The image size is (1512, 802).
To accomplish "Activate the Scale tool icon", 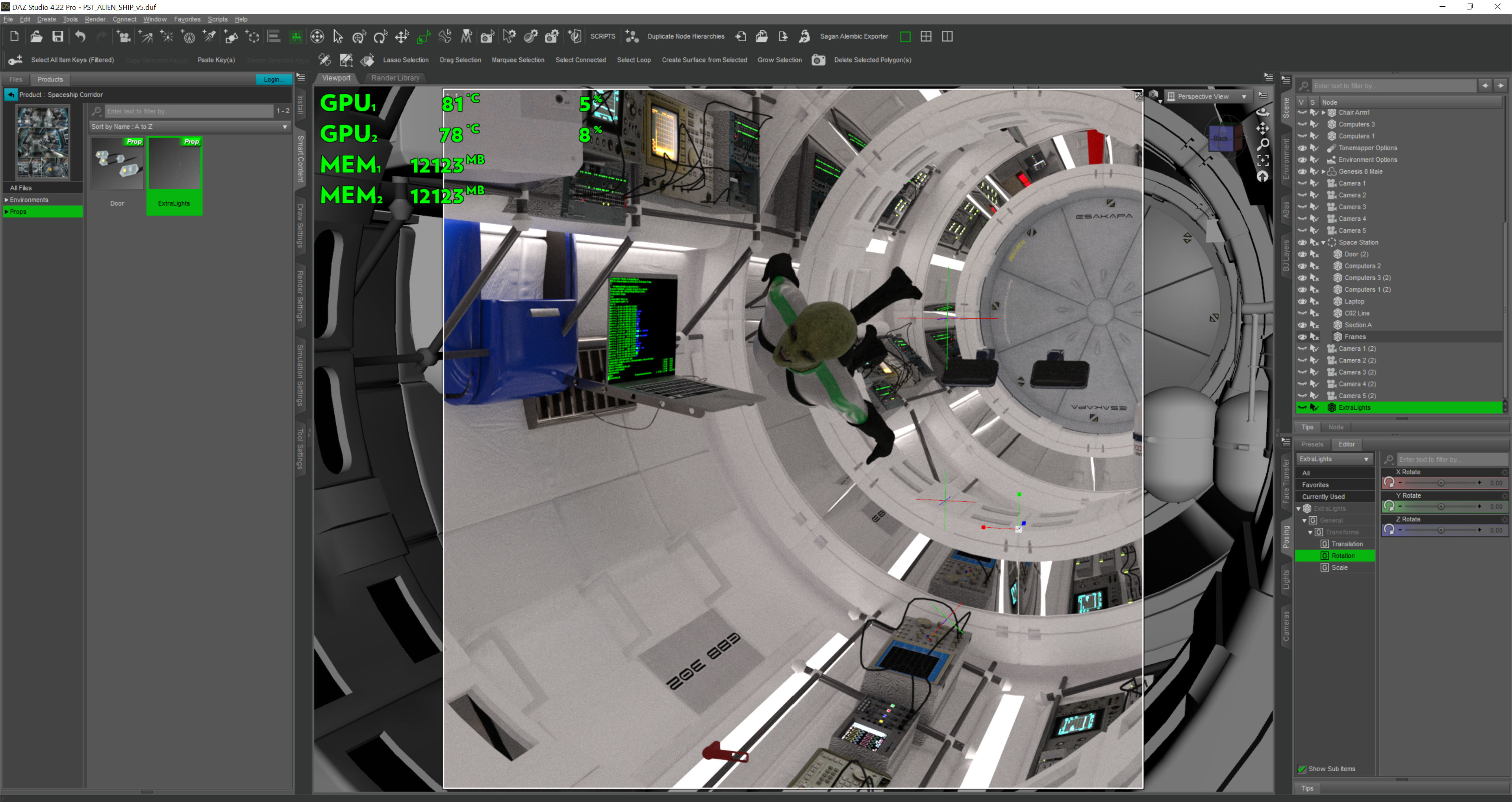I will 423,37.
